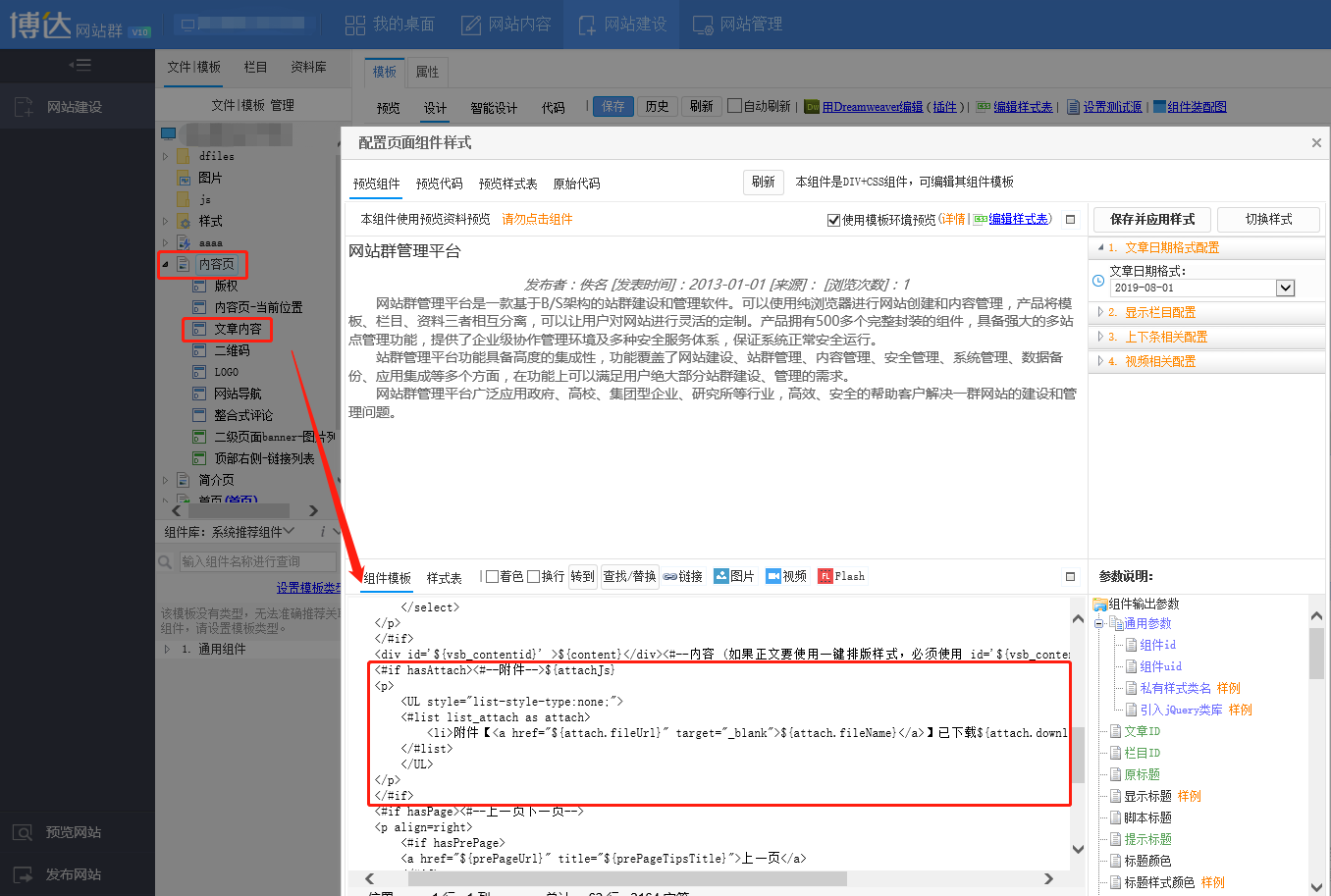Click the 查找/替换 button
This screenshot has height=896, width=1331.
(629, 577)
